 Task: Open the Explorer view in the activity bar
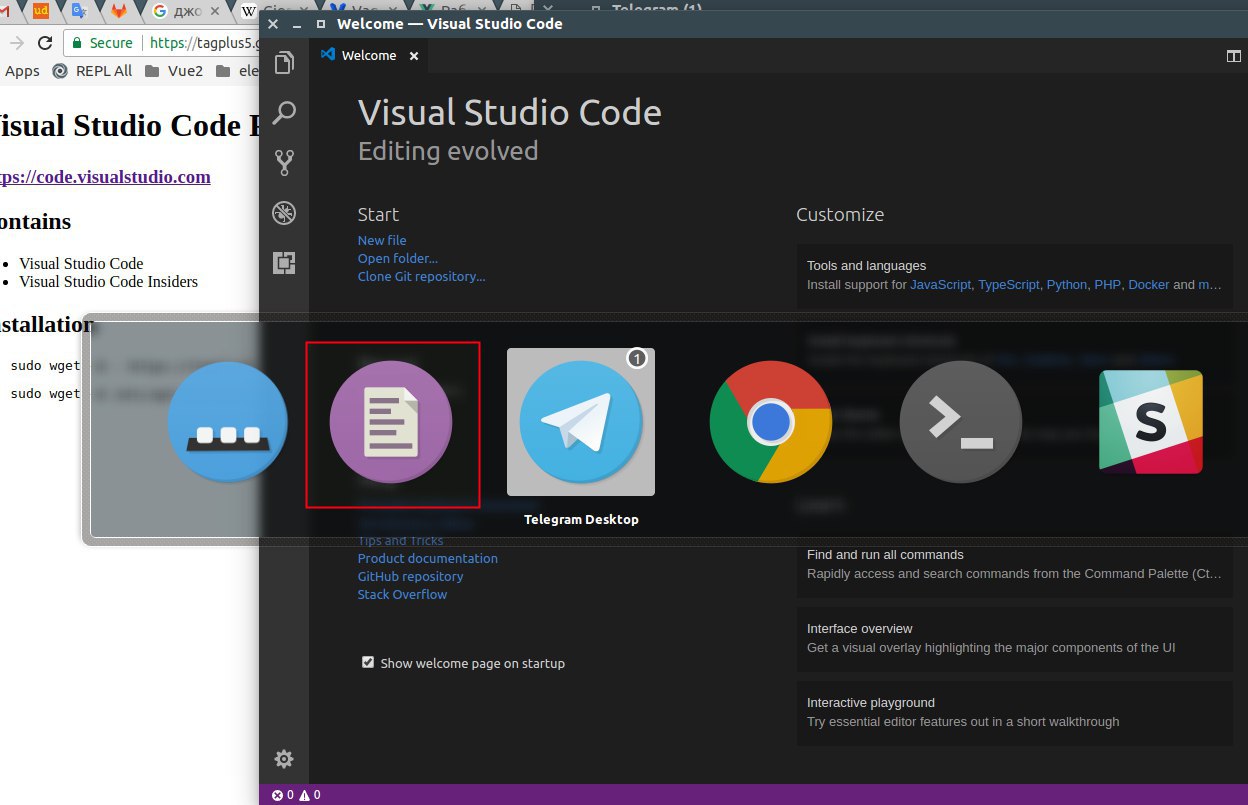pyautogui.click(x=284, y=63)
